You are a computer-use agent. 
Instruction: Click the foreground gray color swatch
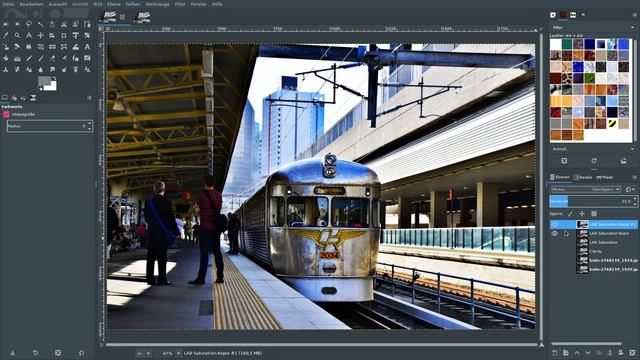44,81
